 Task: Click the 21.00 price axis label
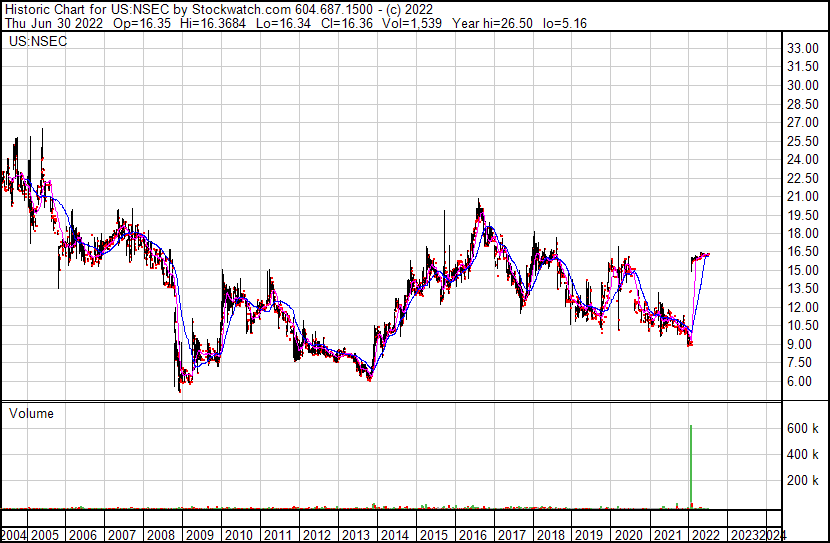(x=803, y=196)
